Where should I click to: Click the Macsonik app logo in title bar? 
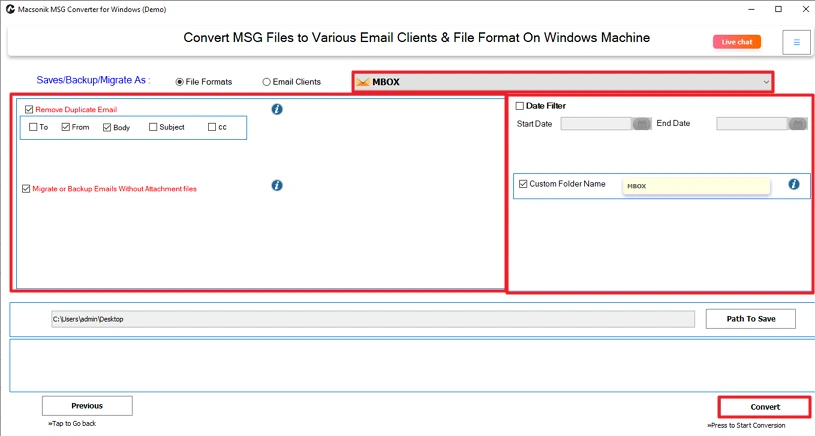click(9, 9)
